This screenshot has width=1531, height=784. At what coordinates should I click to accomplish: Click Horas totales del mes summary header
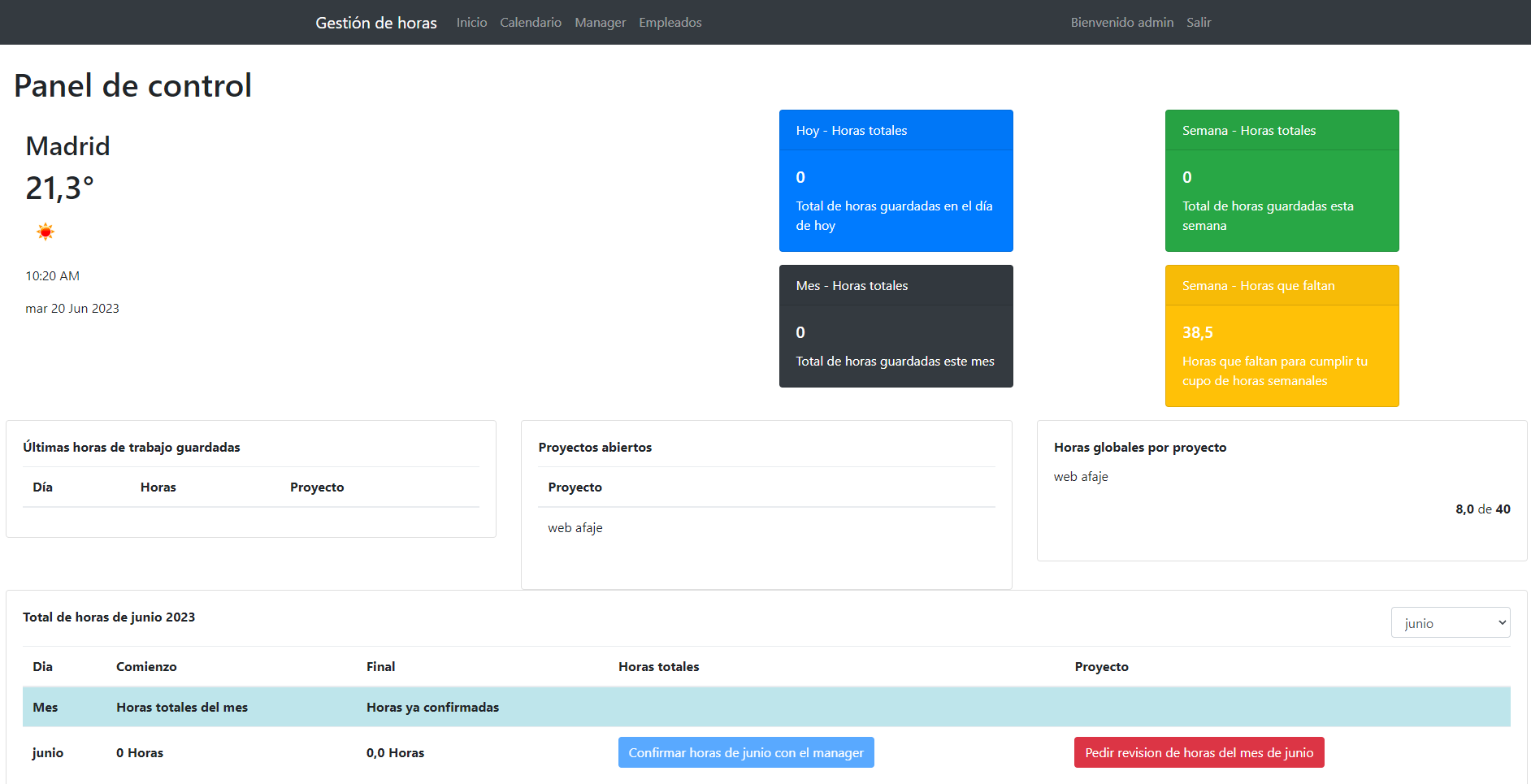click(182, 708)
